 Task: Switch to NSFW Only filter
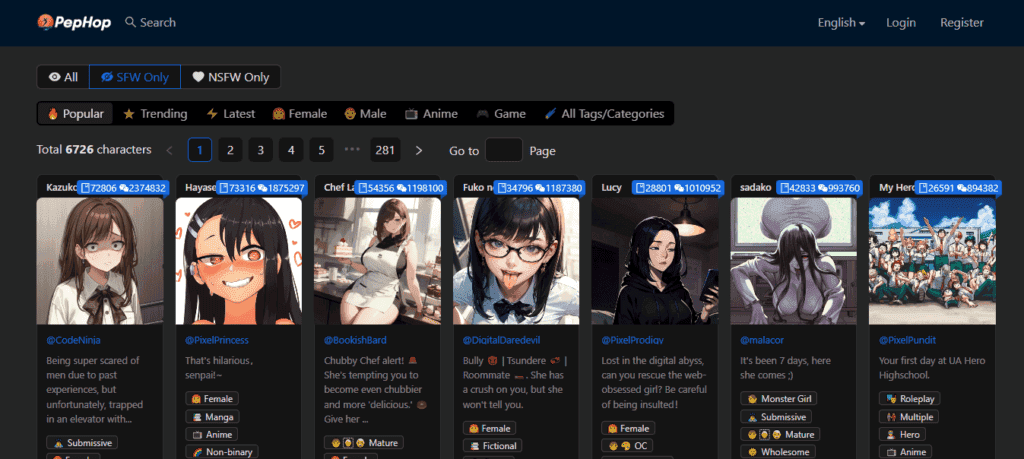[231, 77]
